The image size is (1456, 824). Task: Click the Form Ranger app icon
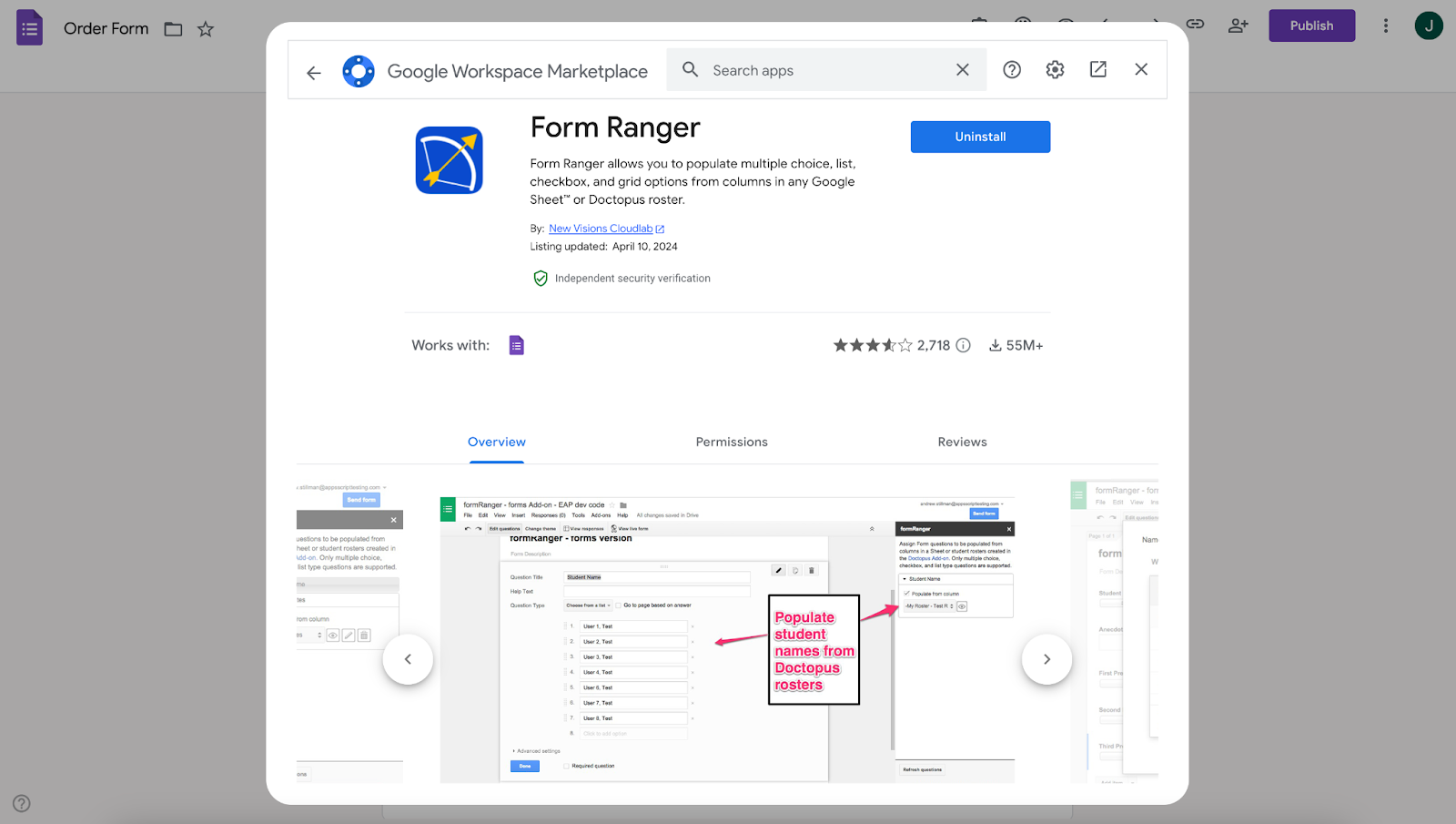coord(450,160)
